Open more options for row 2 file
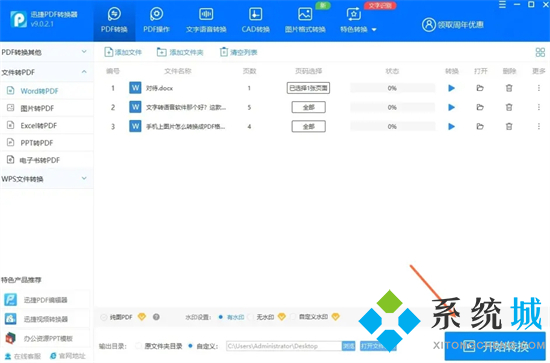This screenshot has width=550, height=363. (539, 107)
